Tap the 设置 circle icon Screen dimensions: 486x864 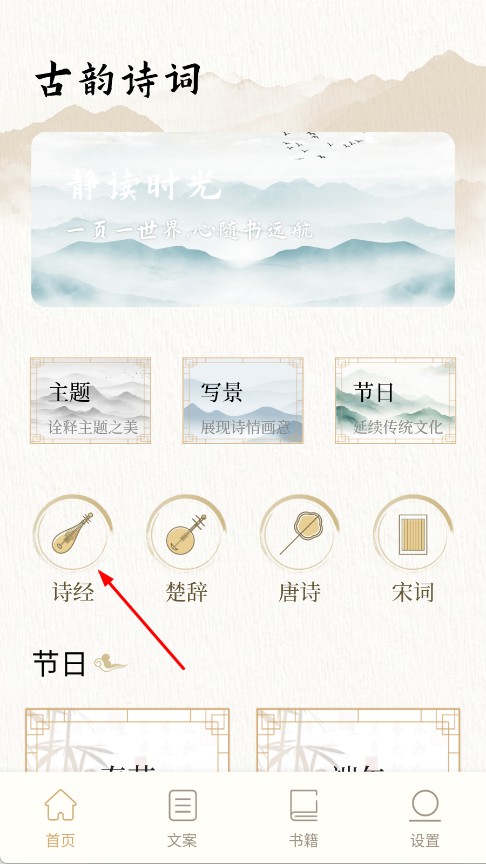pyautogui.click(x=425, y=805)
